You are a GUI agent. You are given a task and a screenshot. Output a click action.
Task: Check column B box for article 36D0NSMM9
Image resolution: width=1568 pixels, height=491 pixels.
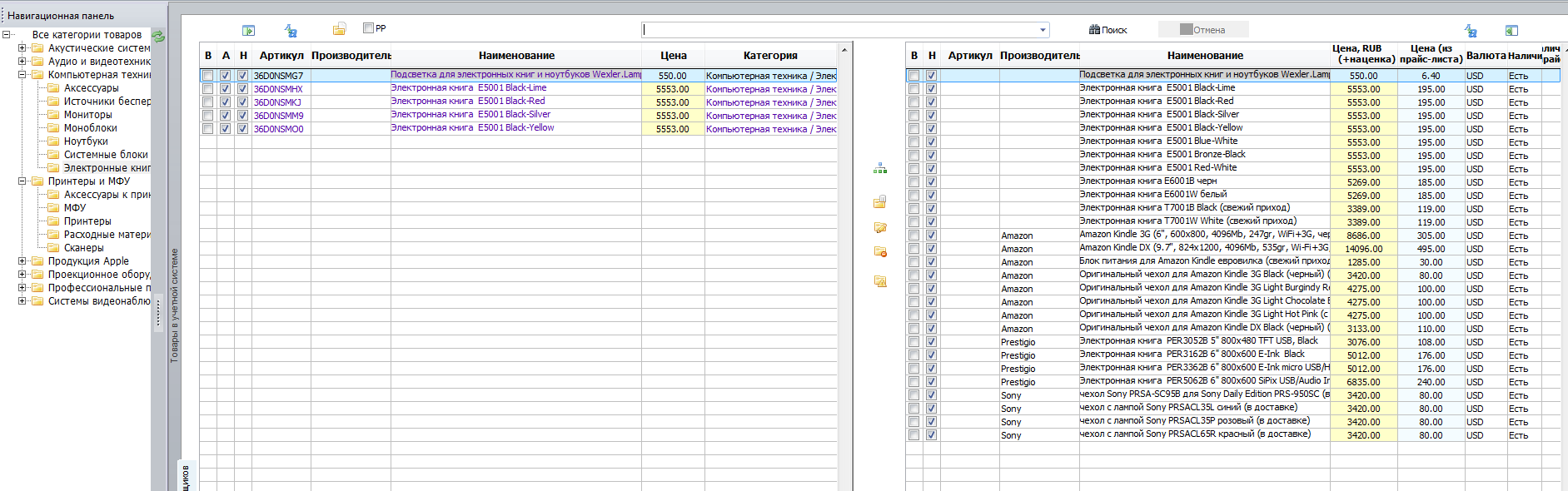(207, 116)
